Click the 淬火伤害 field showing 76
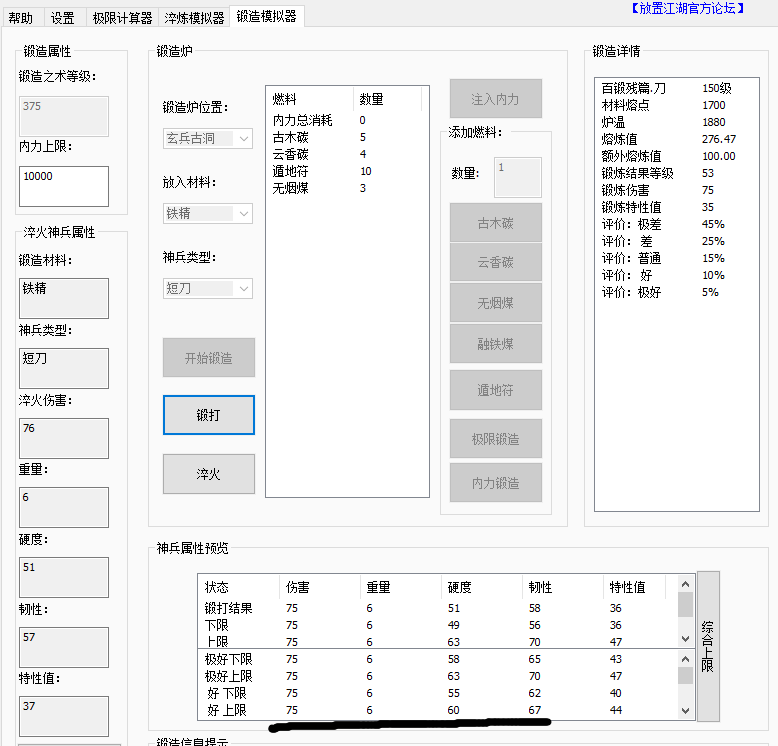The width and height of the screenshot is (778, 746). click(64, 438)
